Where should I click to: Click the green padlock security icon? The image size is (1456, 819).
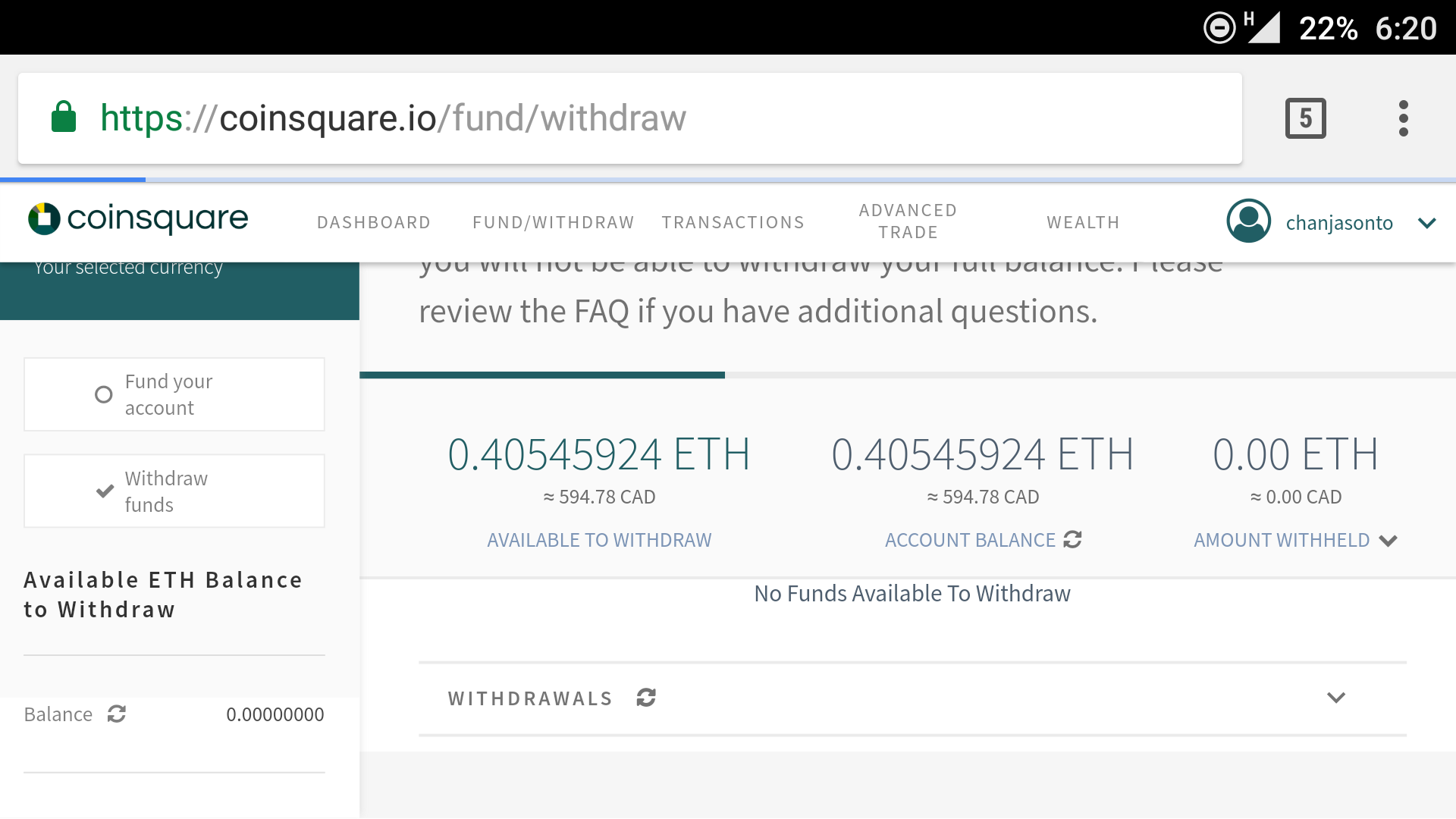click(x=64, y=117)
